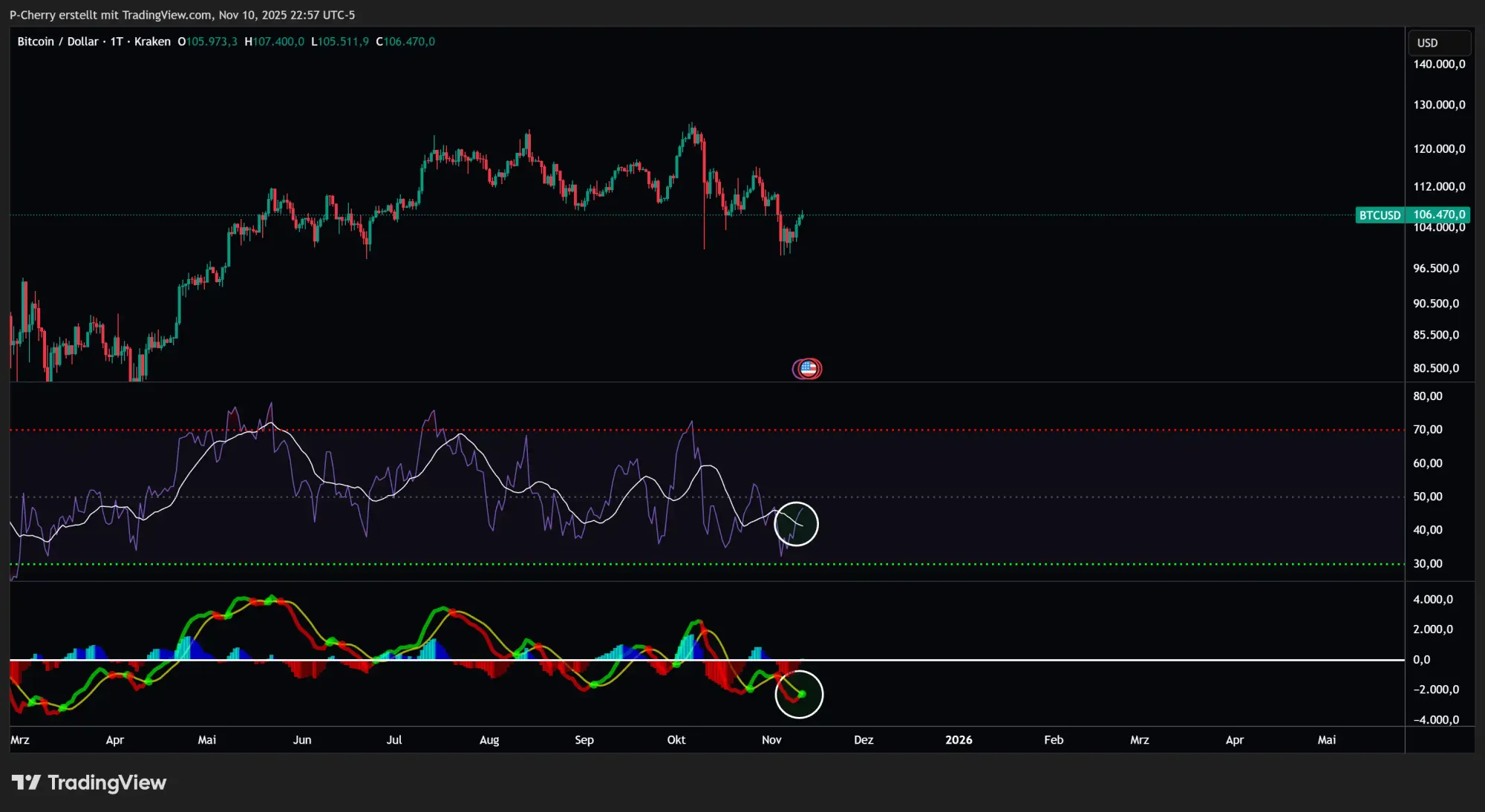This screenshot has width=1485, height=812.
Task: Click the 140.000,0 price scale value
Action: click(1437, 64)
